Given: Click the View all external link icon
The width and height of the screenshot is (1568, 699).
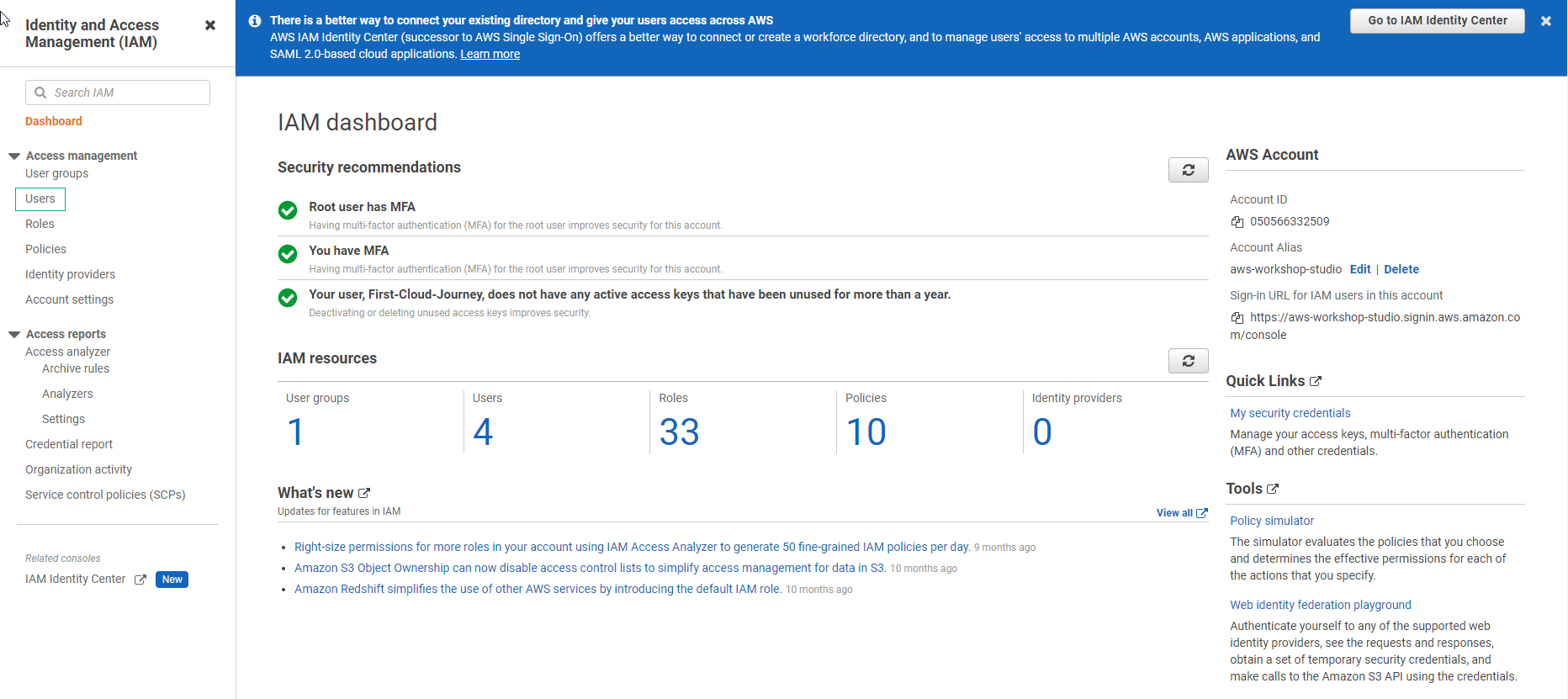Looking at the screenshot, I should pyautogui.click(x=1202, y=513).
